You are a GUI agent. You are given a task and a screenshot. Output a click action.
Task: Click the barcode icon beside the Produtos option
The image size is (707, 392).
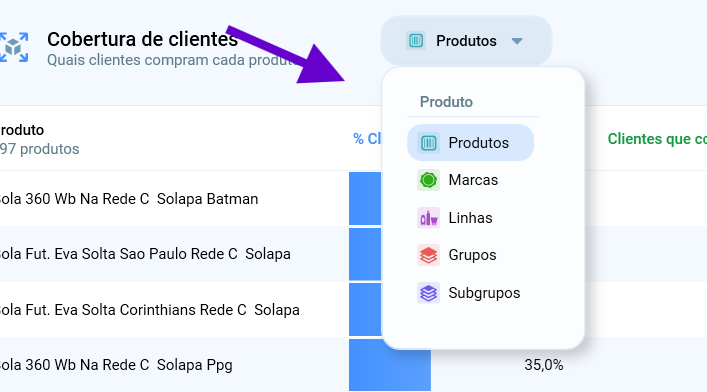(x=428, y=143)
